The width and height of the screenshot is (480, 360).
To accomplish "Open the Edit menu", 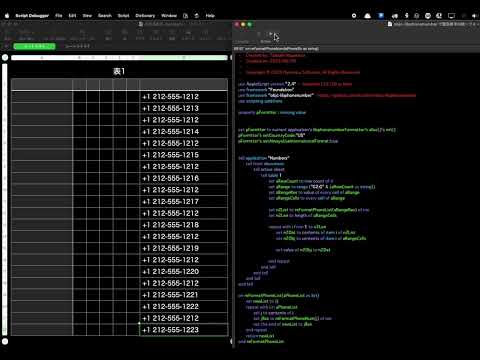I will [x=72, y=16].
